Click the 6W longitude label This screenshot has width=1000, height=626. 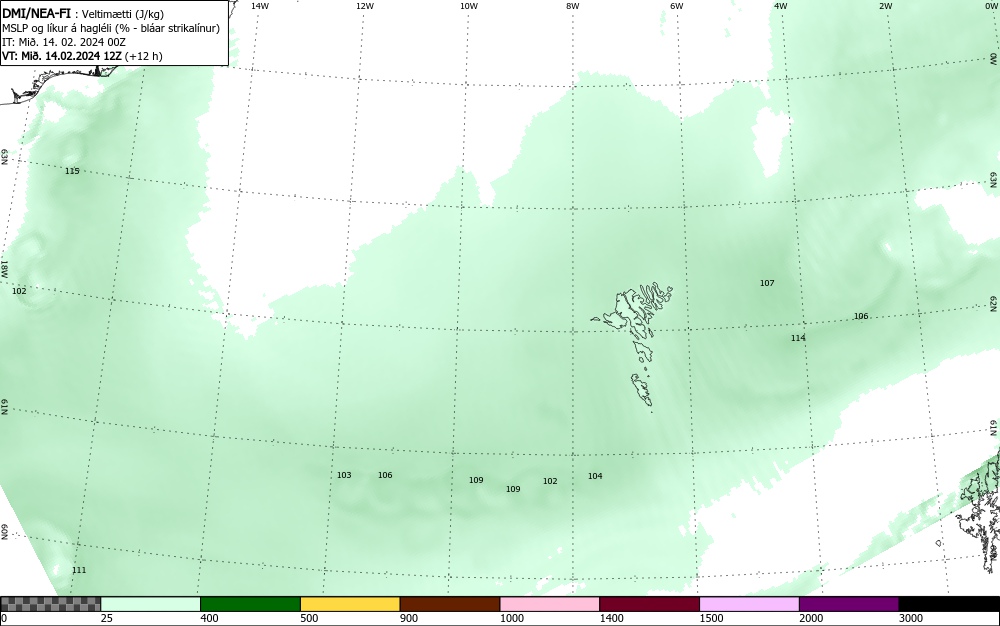[x=677, y=6]
